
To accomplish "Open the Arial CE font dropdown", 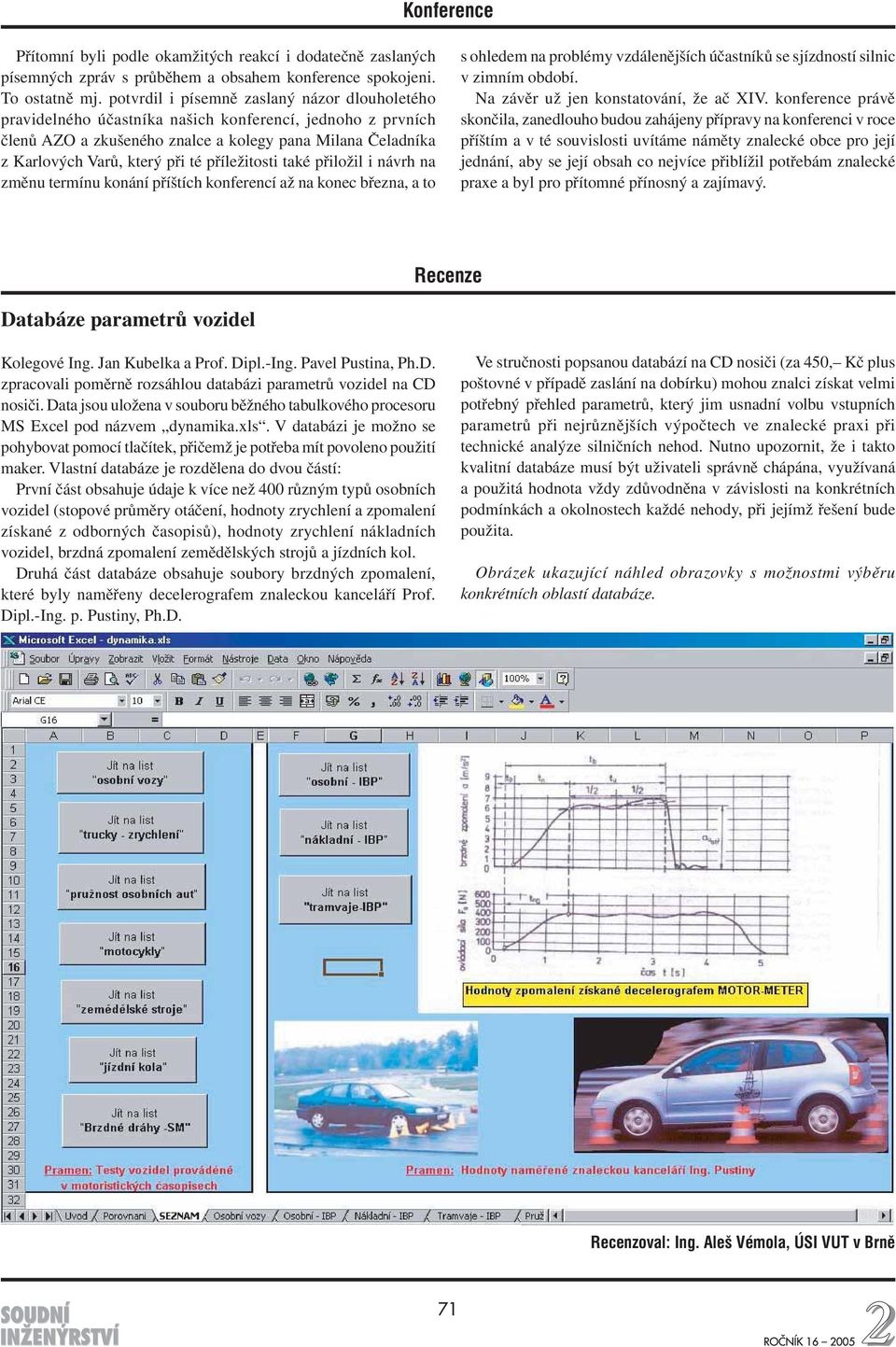I will 122,701.
